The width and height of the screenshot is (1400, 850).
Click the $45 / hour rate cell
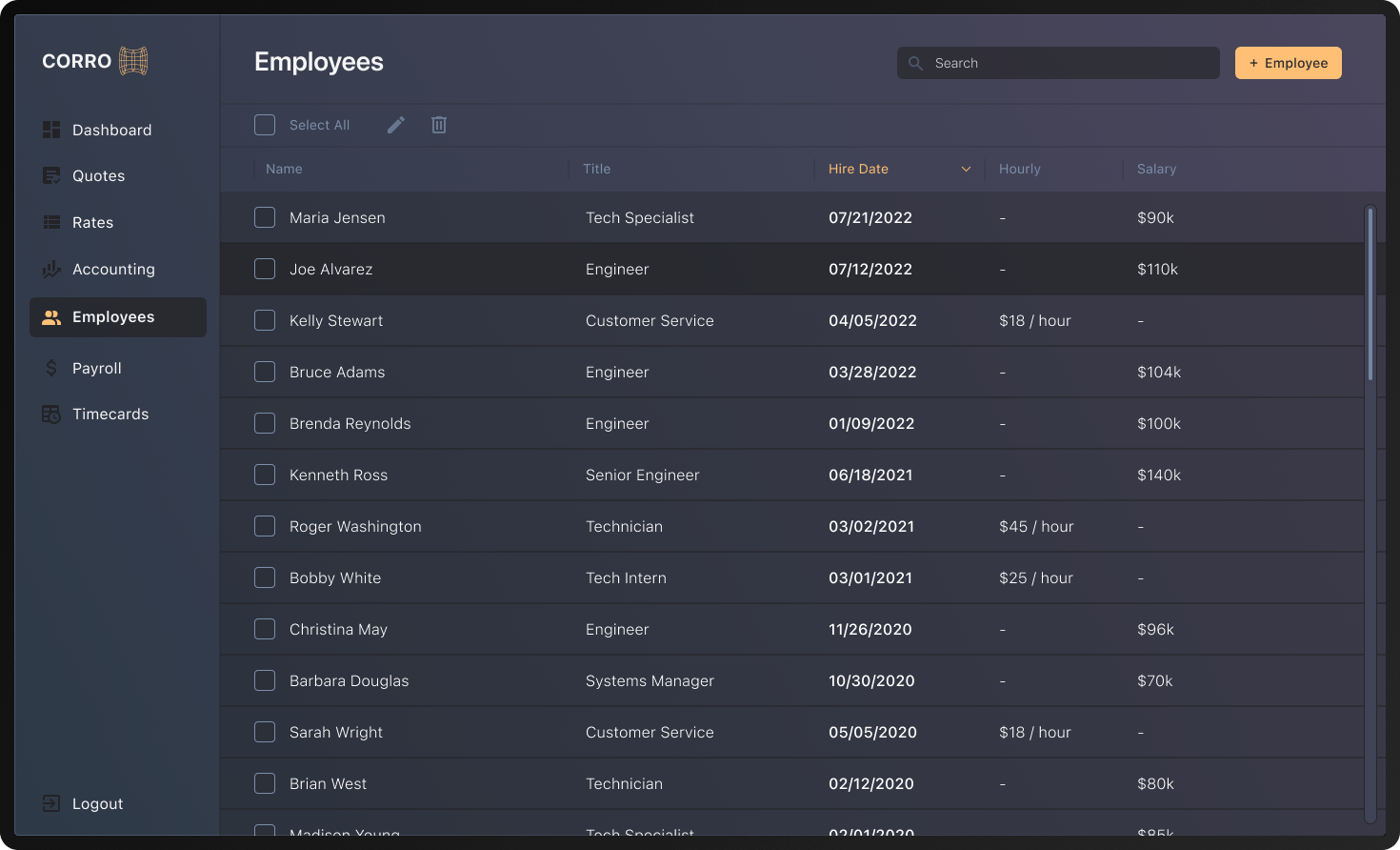click(1036, 526)
